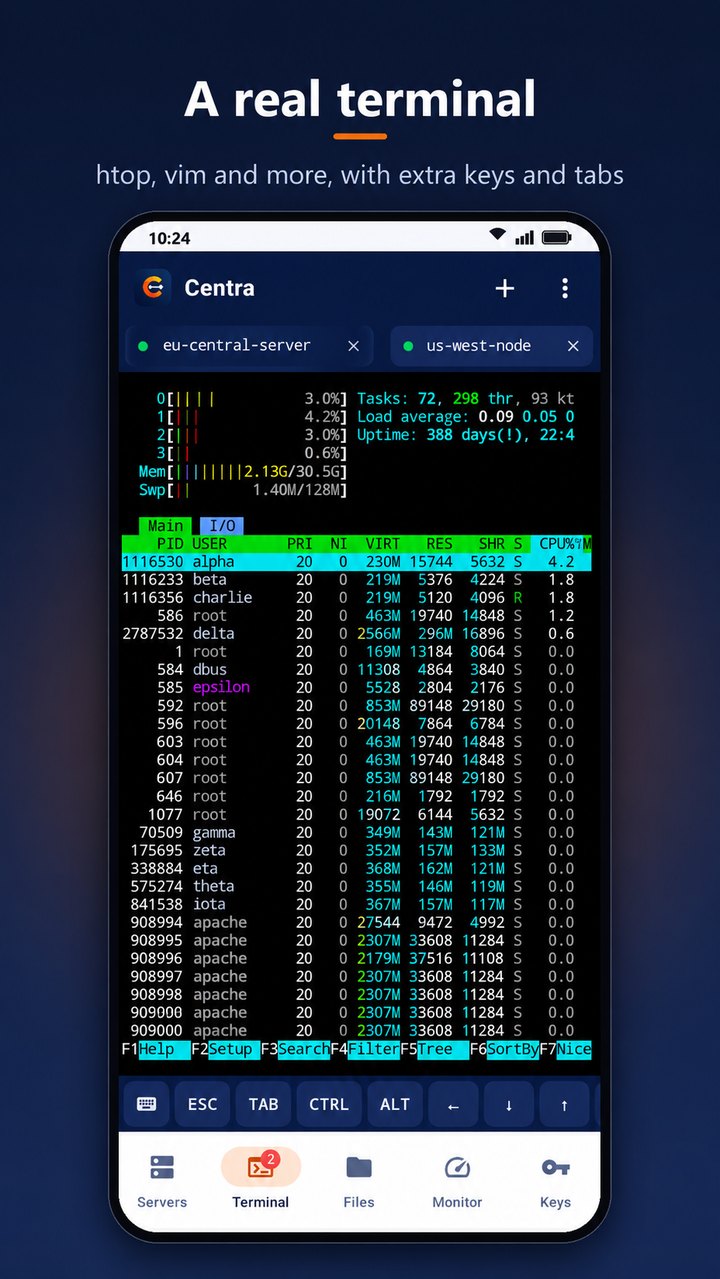Select the dbus process row
This screenshot has height=1279, width=720.
pyautogui.click(x=356, y=670)
